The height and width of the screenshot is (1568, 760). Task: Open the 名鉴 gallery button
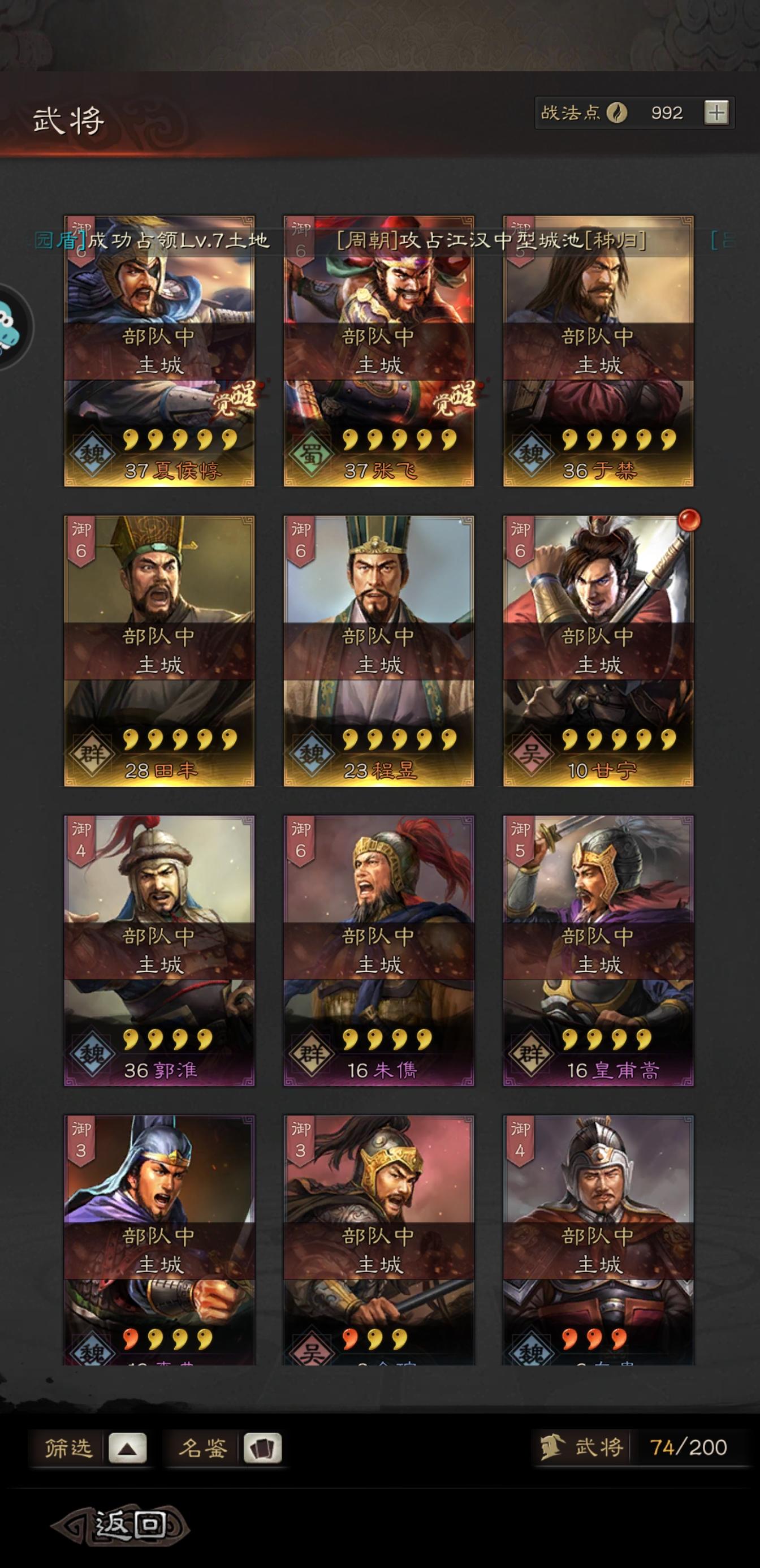point(202,1448)
